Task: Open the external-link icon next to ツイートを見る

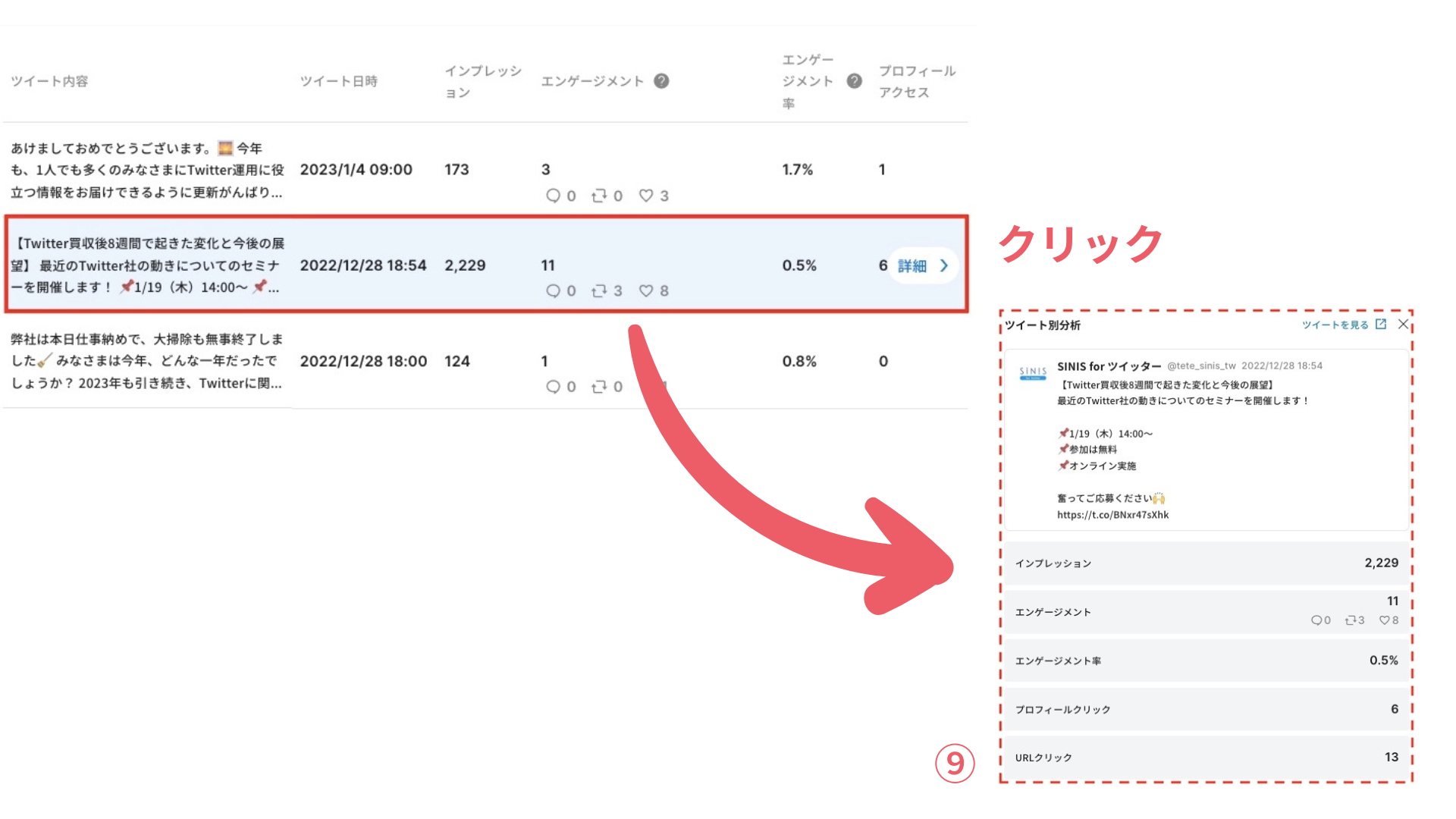Action: [1381, 324]
